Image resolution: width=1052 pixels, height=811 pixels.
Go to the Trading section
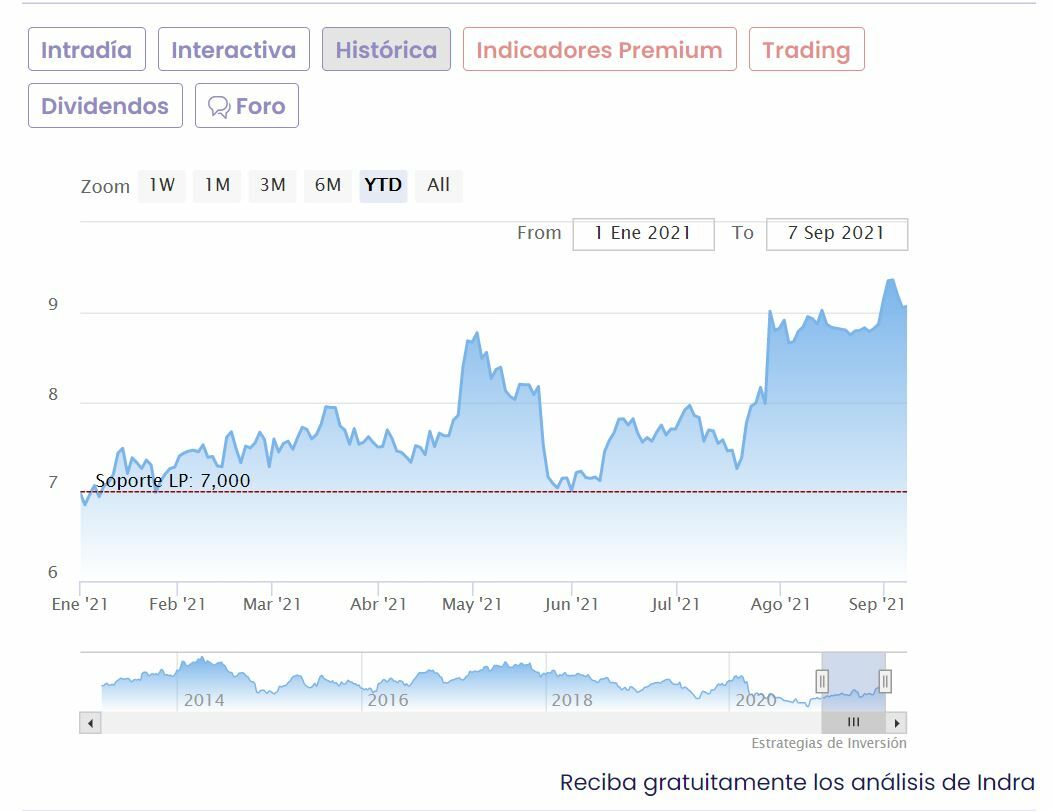tap(806, 50)
